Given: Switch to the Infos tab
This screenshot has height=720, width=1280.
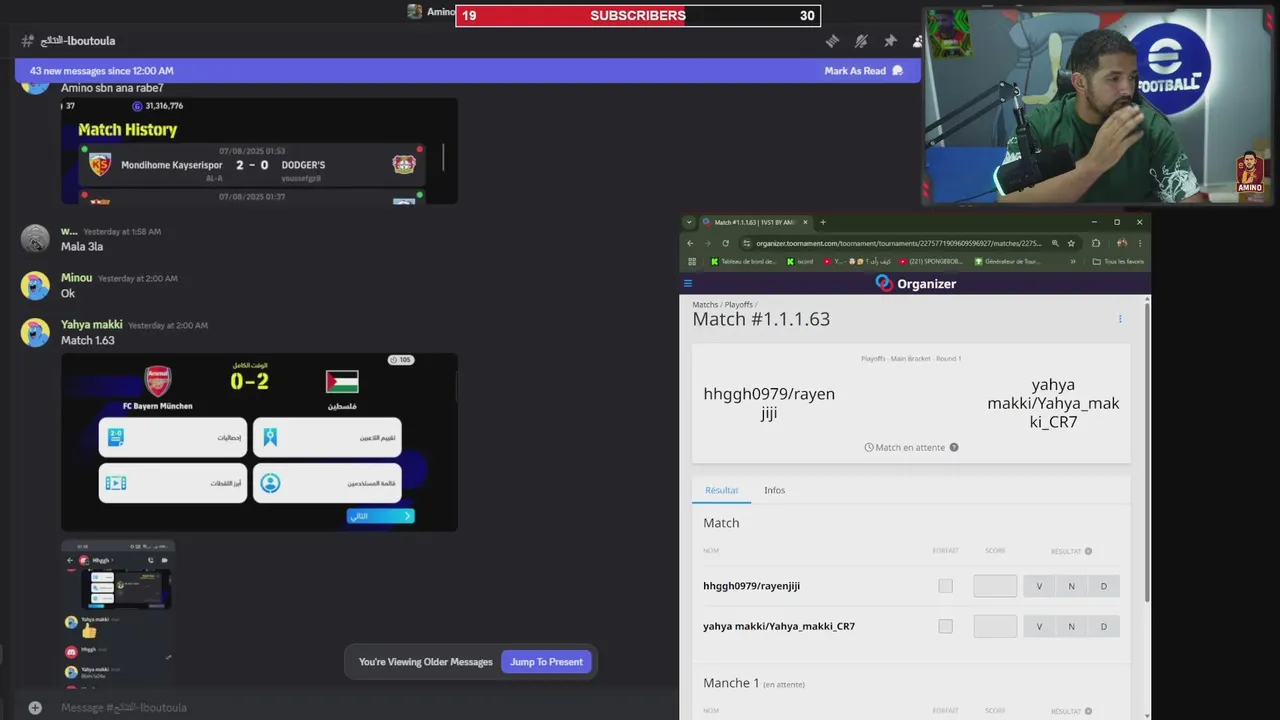Looking at the screenshot, I should click(774, 490).
